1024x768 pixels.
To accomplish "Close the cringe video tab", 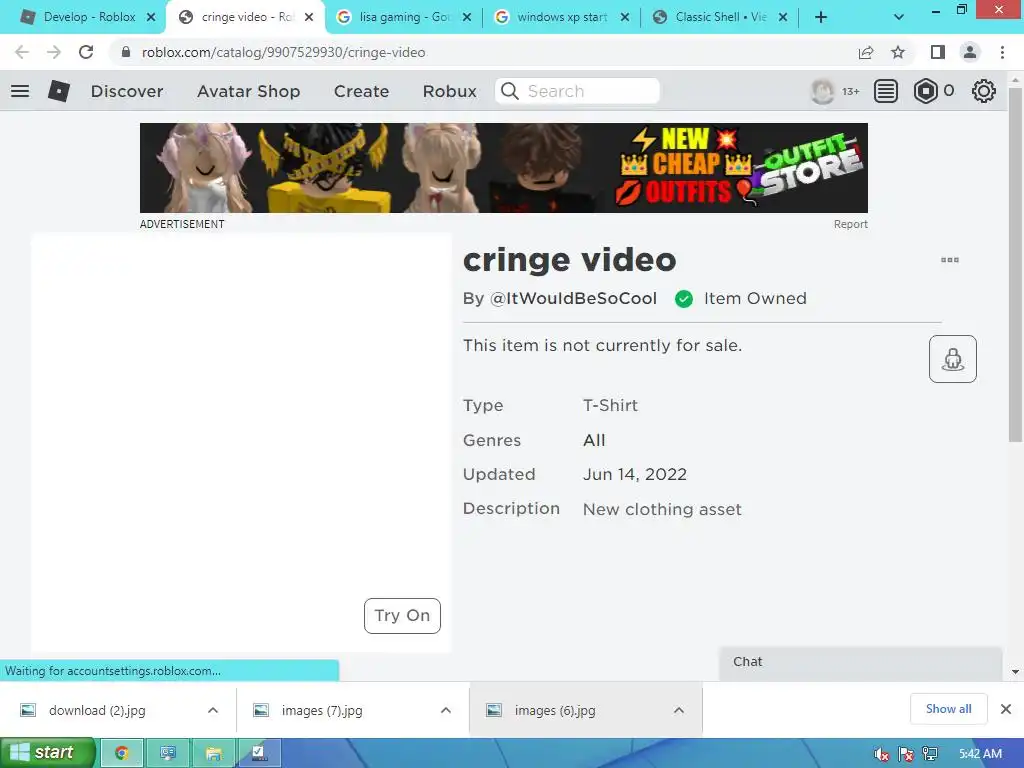I will coord(309,18).
